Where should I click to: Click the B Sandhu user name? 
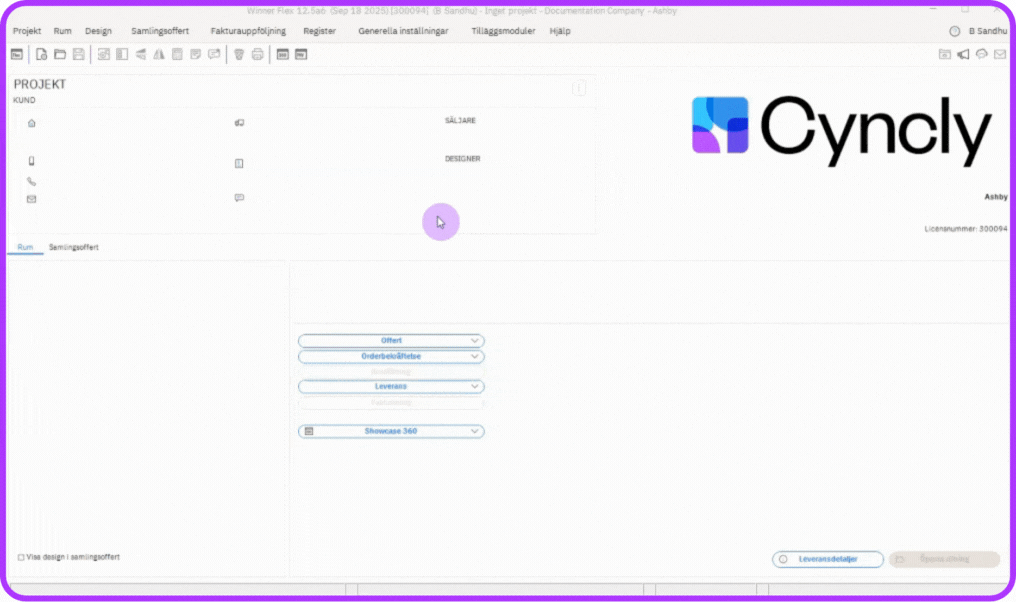point(987,31)
